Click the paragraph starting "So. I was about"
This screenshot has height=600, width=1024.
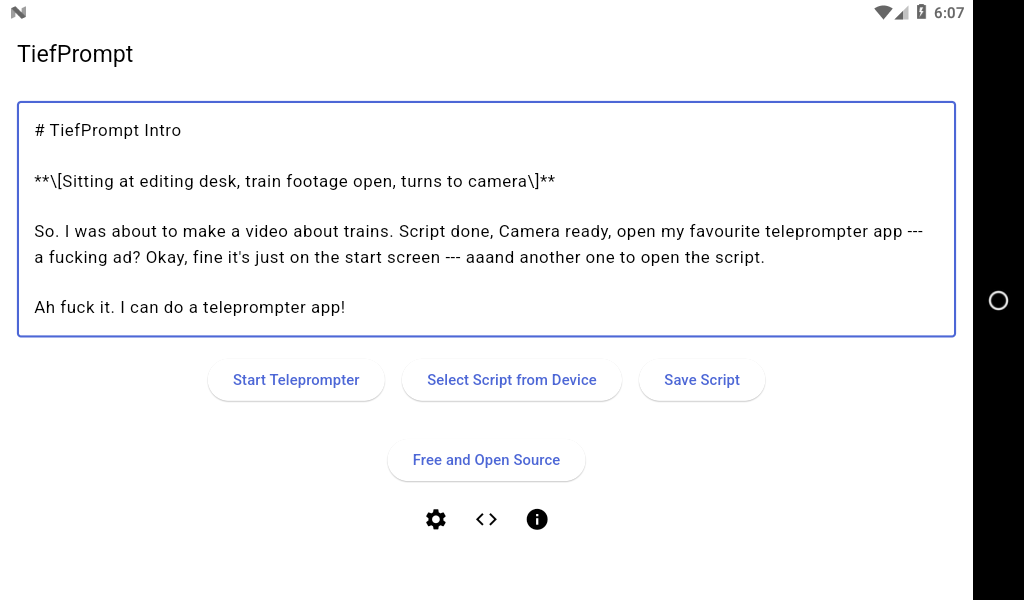478,244
